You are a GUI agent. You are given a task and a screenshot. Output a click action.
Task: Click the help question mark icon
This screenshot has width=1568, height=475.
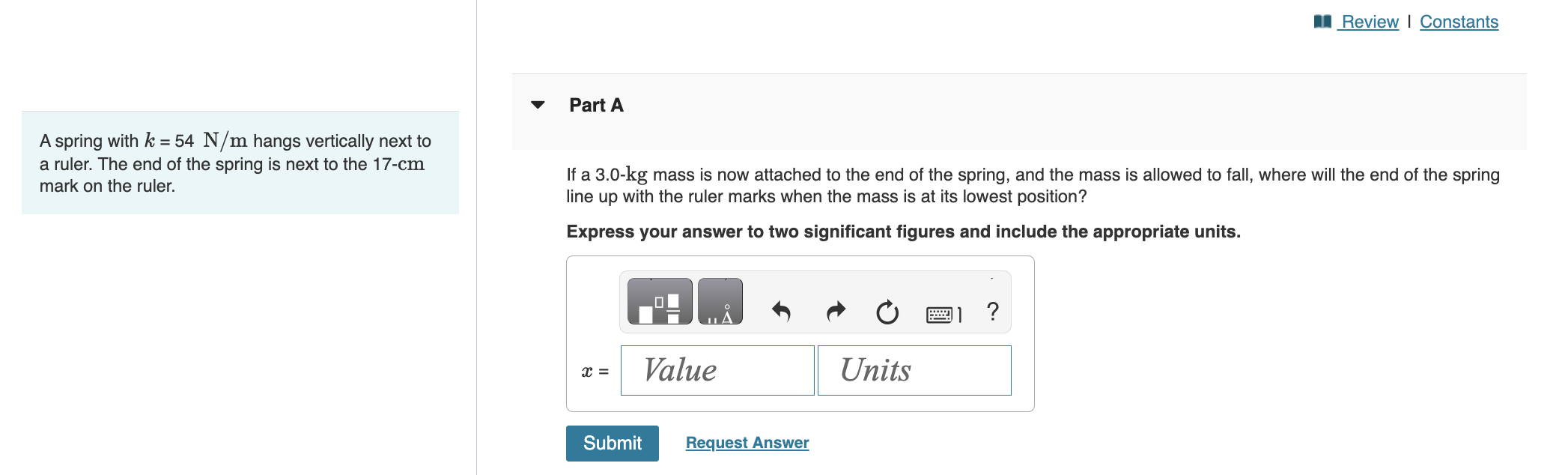point(993,311)
